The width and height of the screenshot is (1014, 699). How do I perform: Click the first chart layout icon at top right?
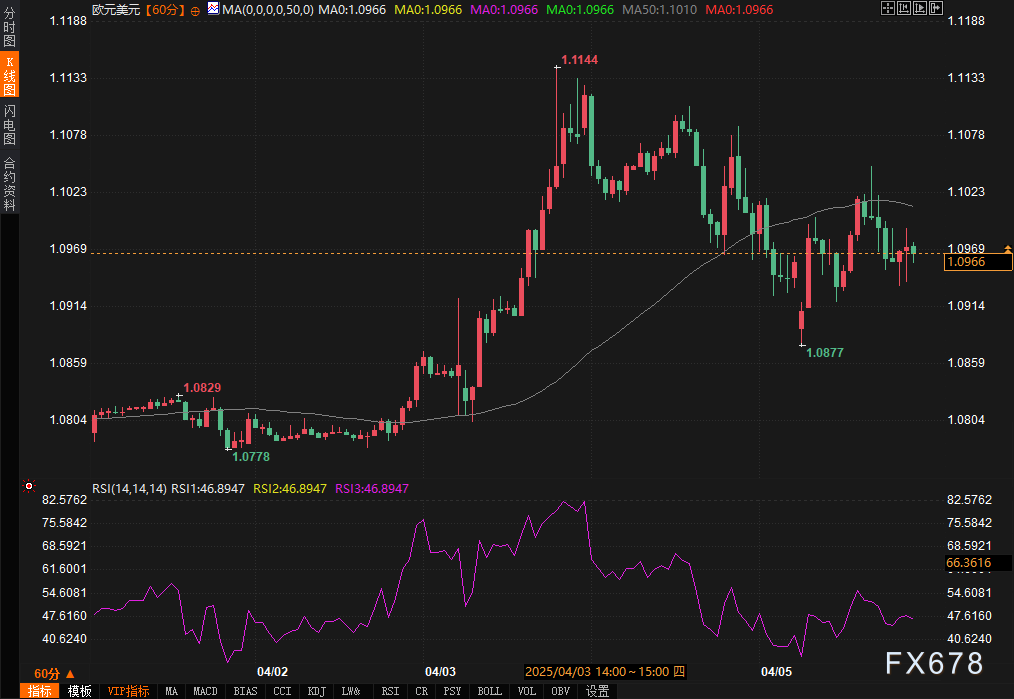pos(888,8)
